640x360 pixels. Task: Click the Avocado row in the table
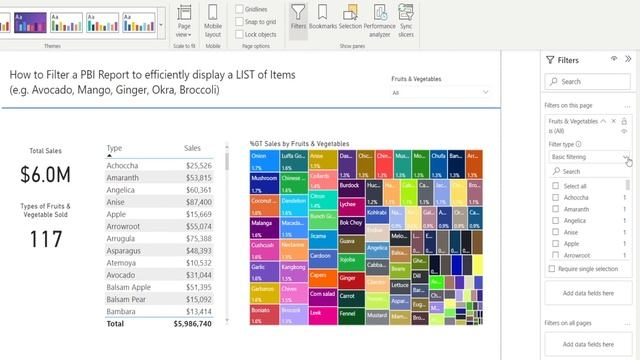[x=159, y=275]
